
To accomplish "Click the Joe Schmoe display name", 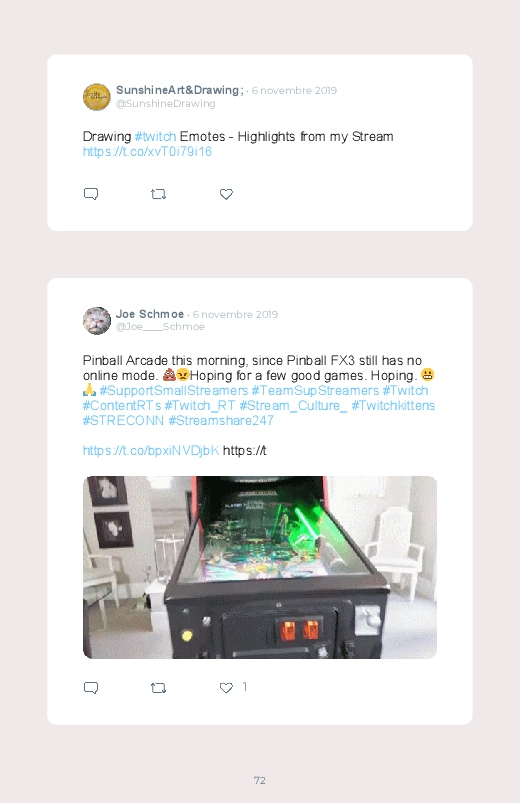I will pos(150,314).
